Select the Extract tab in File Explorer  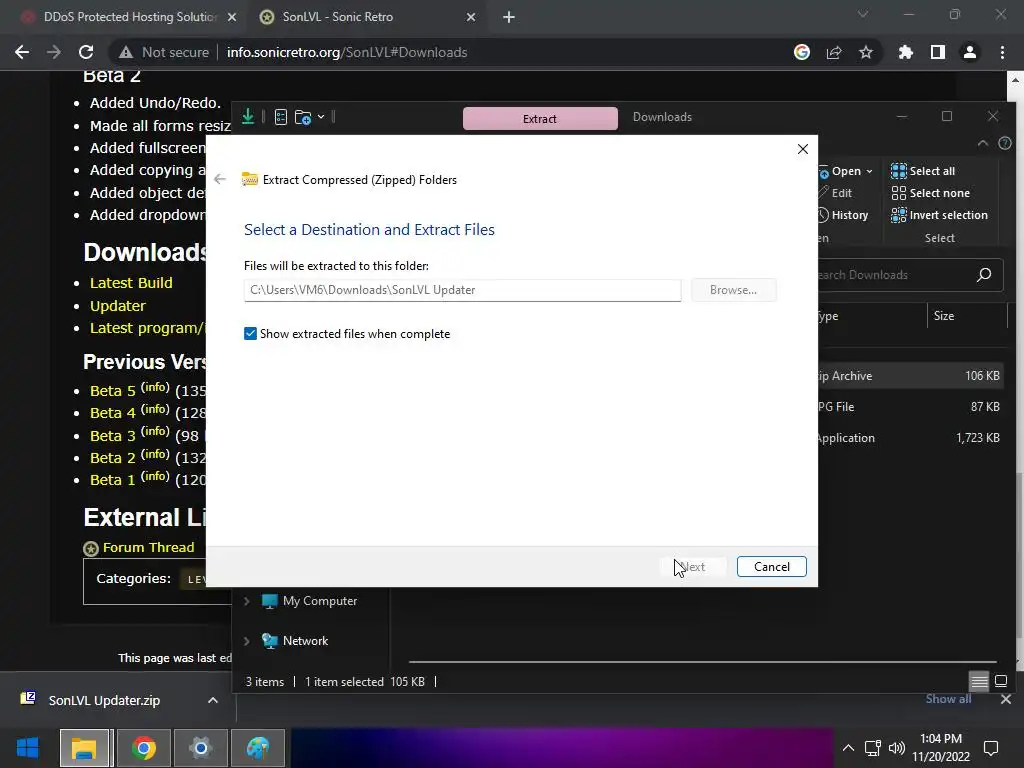540,118
